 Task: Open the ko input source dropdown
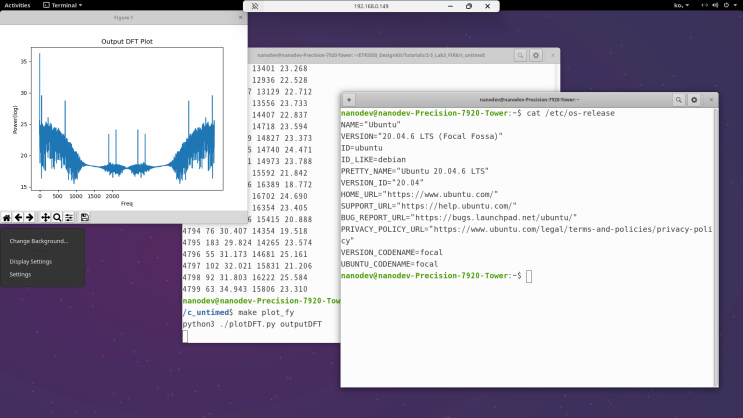(x=681, y=5)
